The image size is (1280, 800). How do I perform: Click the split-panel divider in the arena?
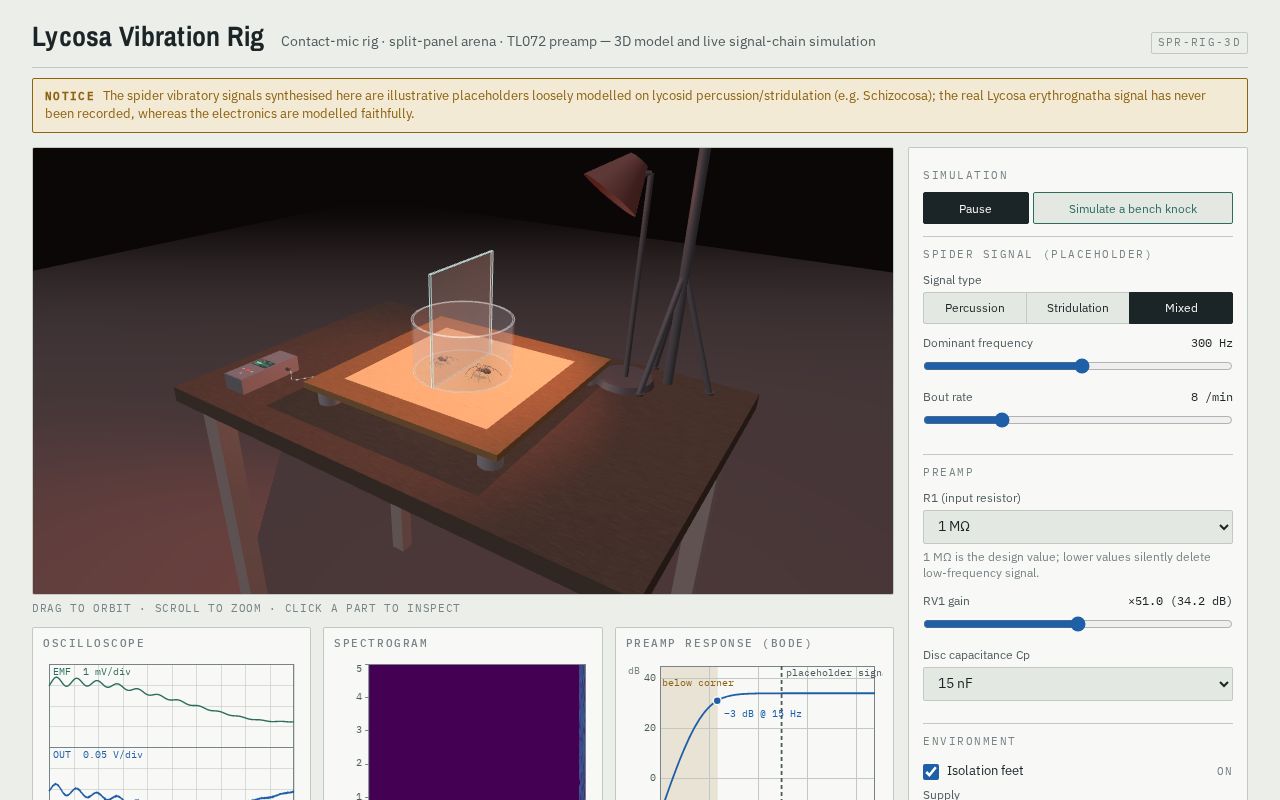pos(461,318)
